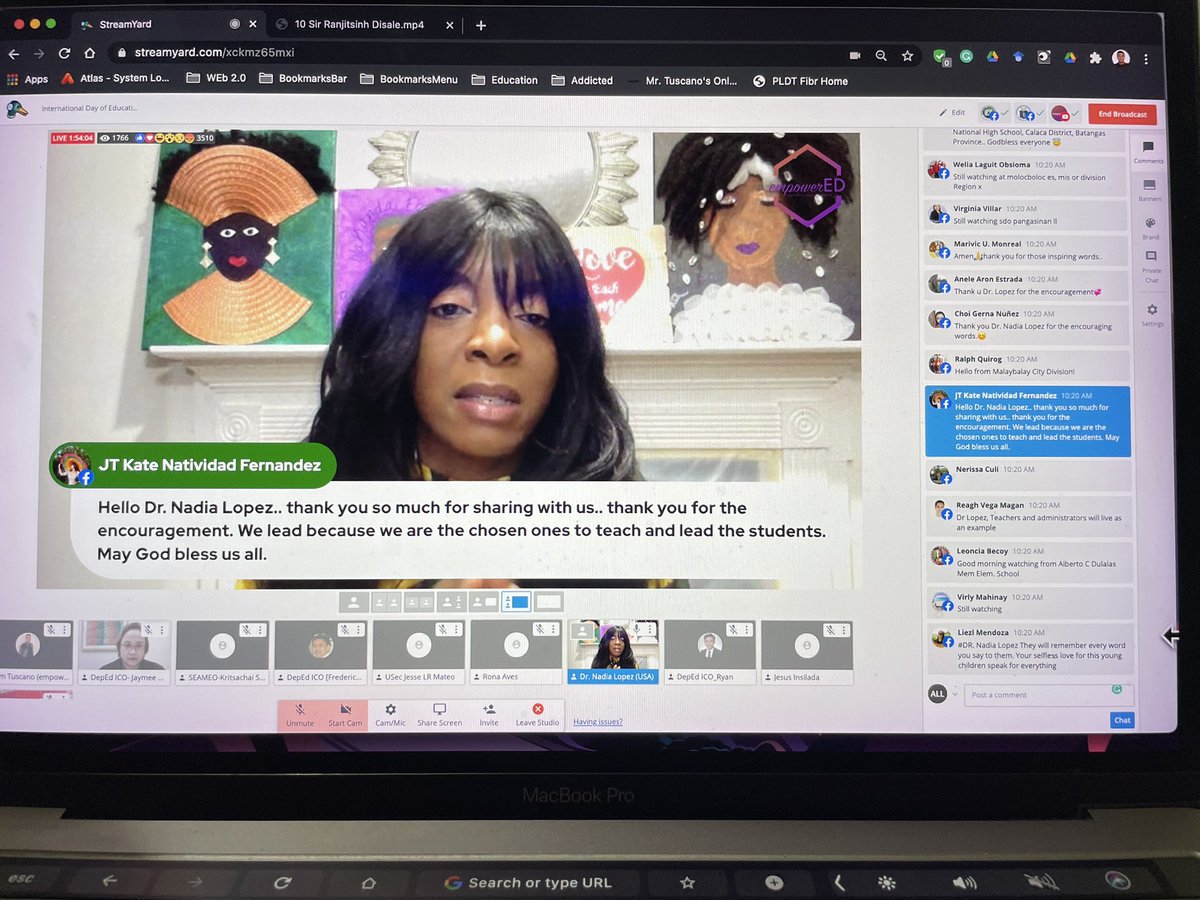Click the zoom magnifier in address bar

point(881,56)
